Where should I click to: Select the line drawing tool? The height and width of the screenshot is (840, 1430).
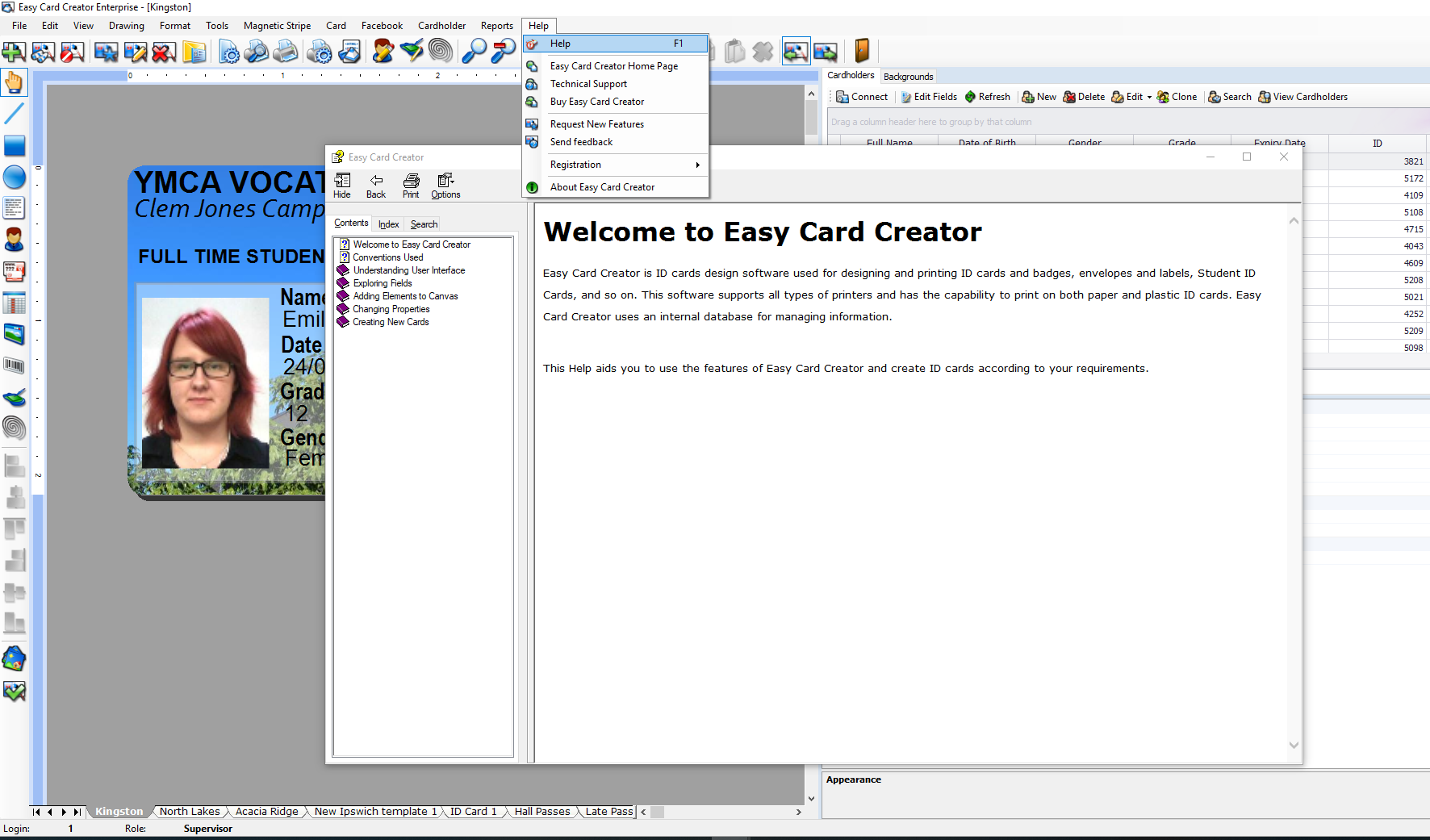pos(14,114)
